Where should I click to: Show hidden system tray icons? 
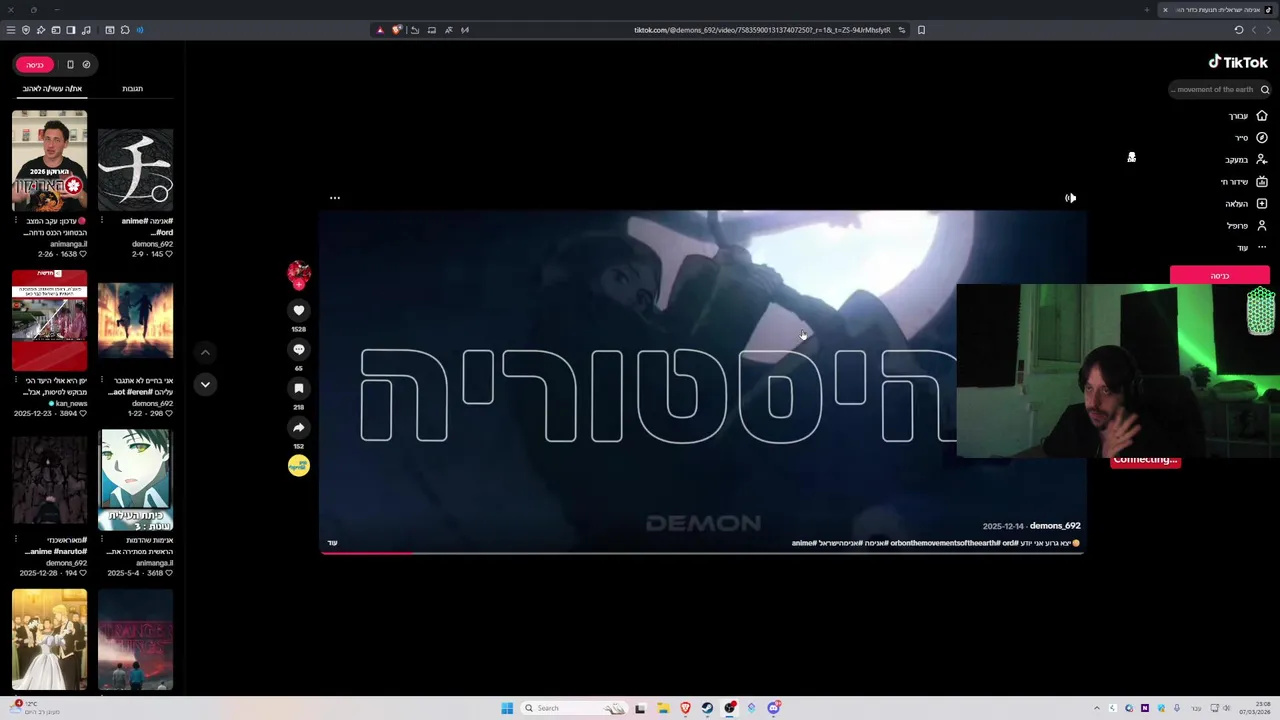(1097, 708)
